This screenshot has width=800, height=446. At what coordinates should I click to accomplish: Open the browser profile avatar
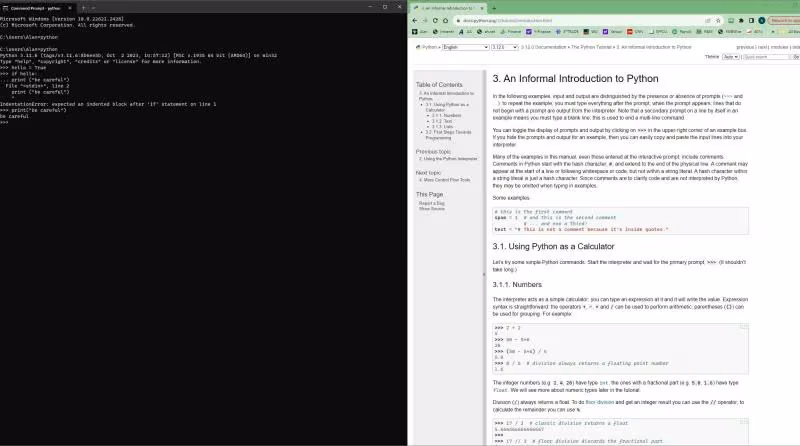point(762,20)
